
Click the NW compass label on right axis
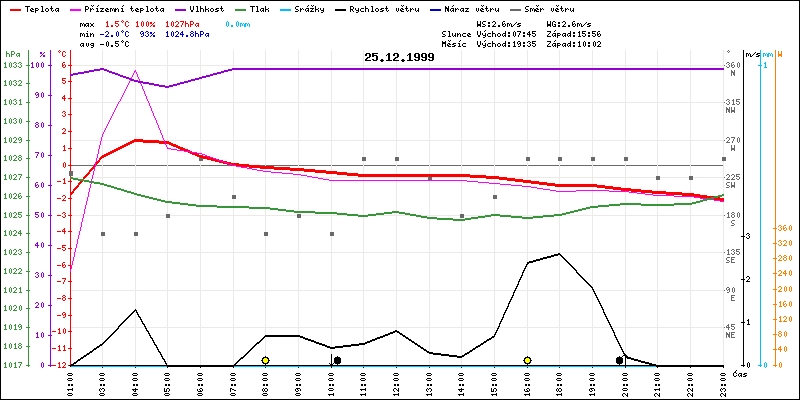[x=732, y=110]
